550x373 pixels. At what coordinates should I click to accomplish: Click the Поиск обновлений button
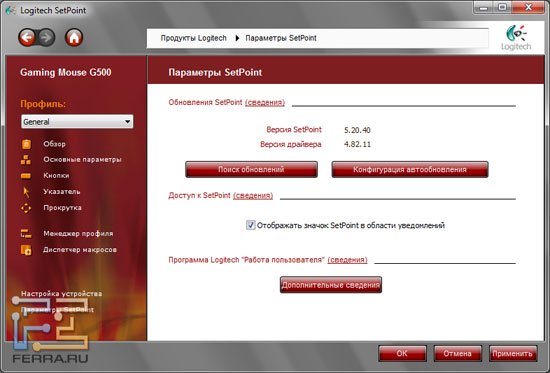251,169
